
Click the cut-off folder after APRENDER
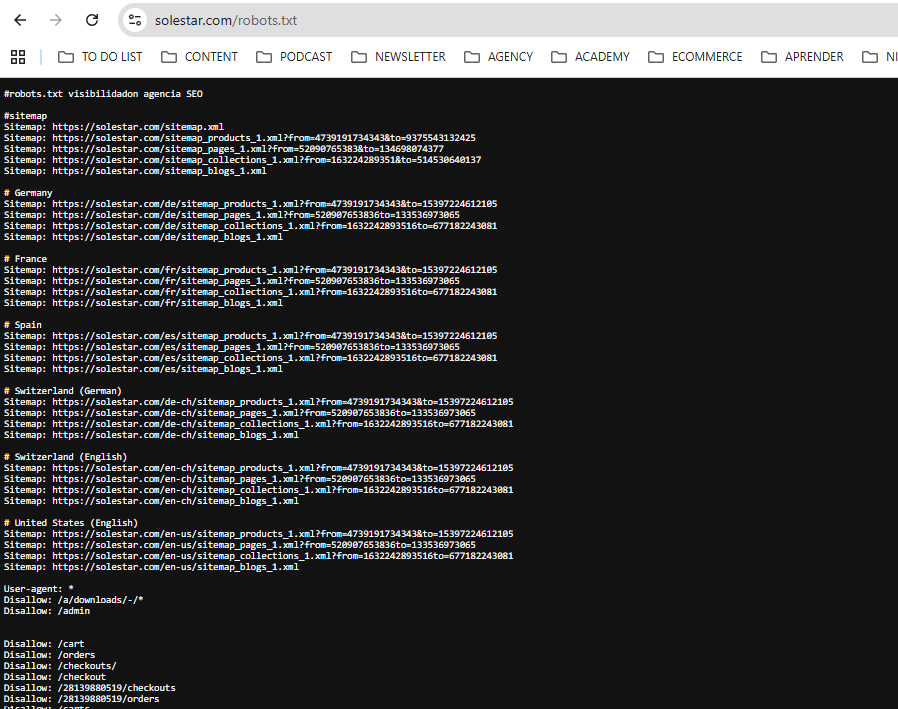880,57
